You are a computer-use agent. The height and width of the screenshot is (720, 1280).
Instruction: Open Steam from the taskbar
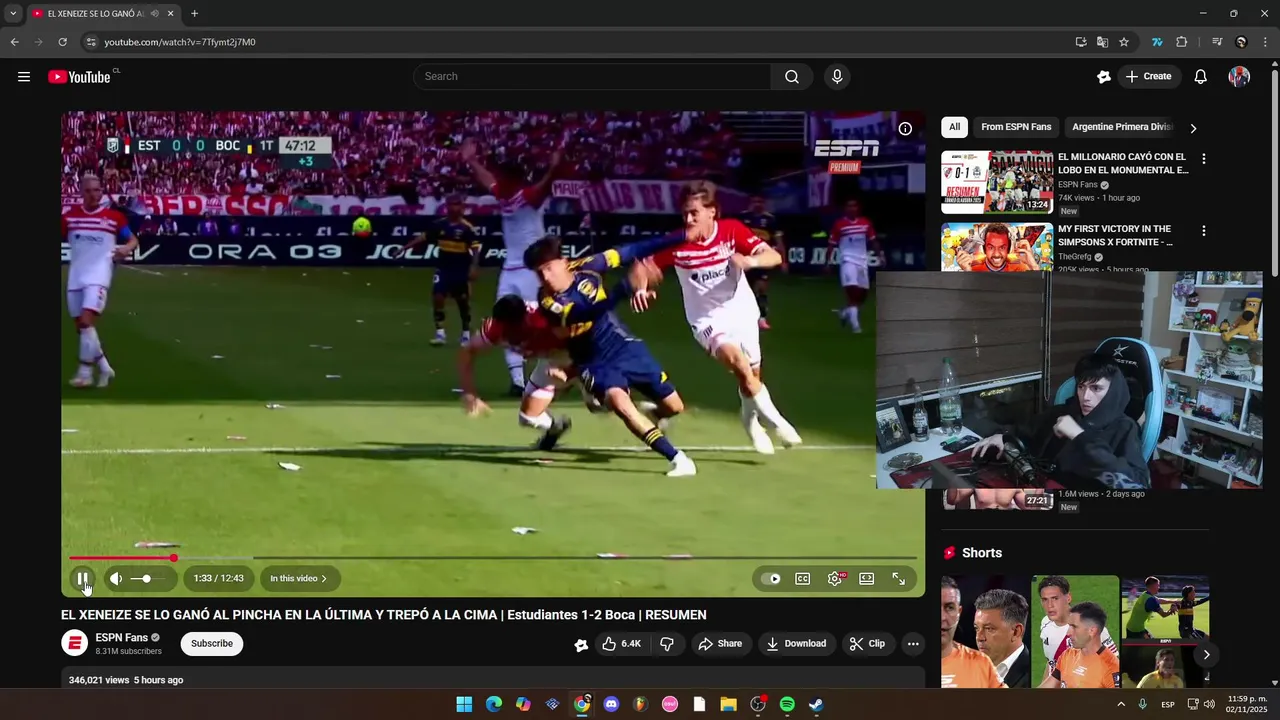pyautogui.click(x=816, y=704)
